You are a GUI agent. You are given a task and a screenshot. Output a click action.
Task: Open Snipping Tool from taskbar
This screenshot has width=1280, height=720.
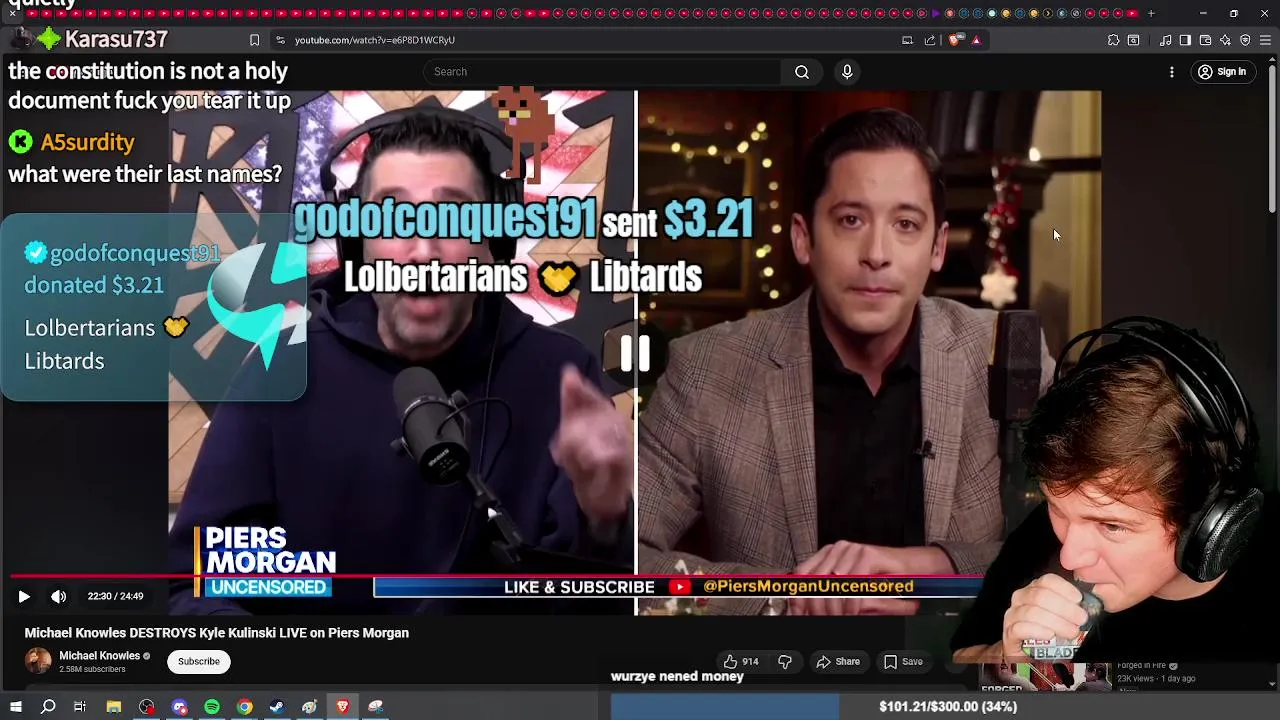(375, 706)
